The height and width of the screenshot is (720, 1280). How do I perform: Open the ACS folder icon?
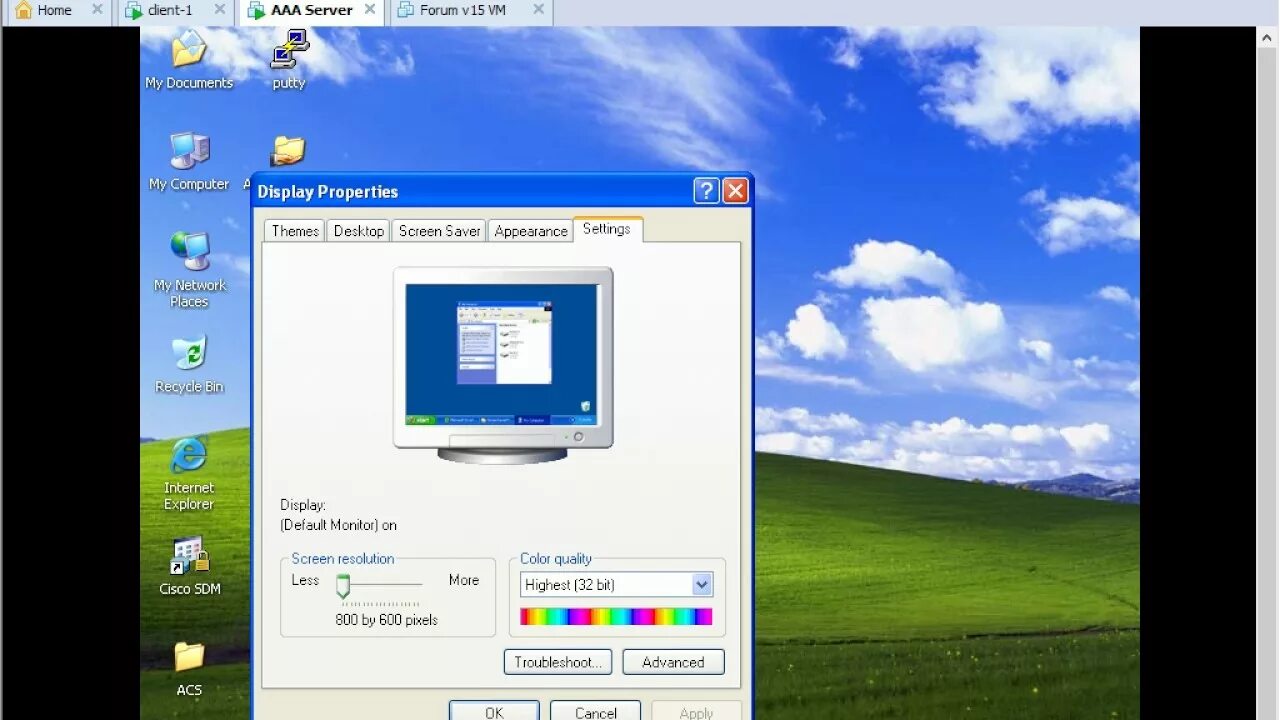(189, 668)
